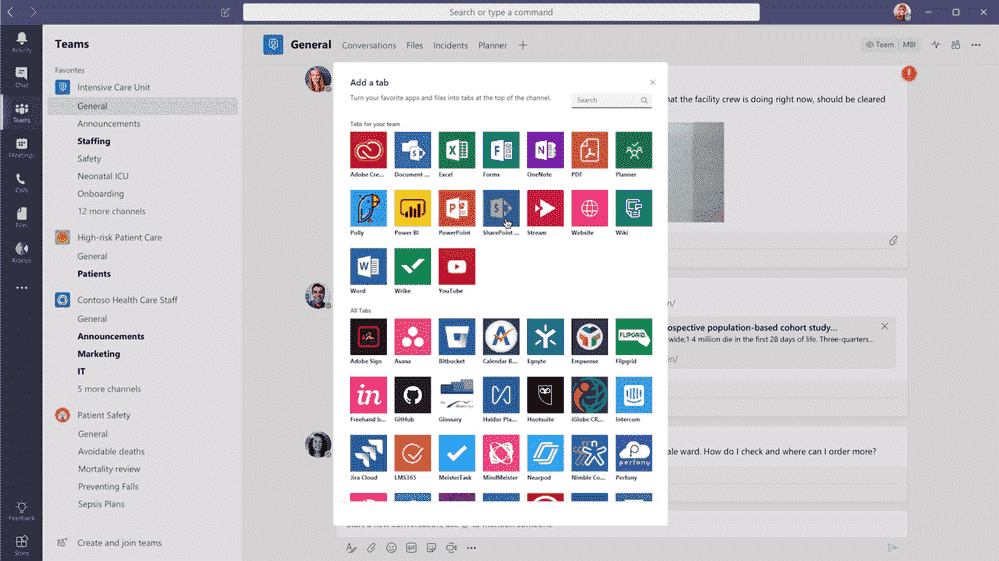Select the Sepsis Plans channel
The image size is (999, 561).
tap(101, 504)
